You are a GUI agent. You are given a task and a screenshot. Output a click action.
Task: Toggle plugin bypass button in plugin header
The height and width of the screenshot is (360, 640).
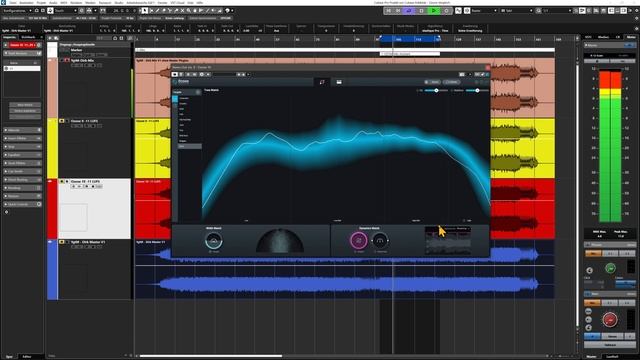coord(175,75)
